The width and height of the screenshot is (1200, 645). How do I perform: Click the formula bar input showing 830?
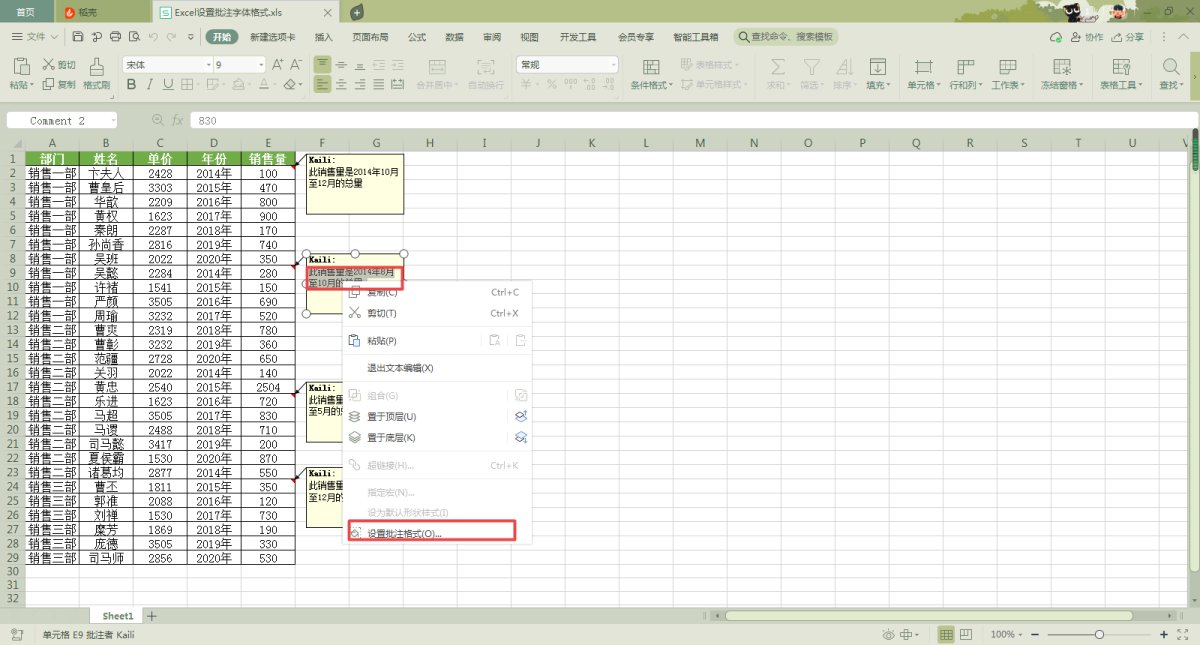point(600,120)
